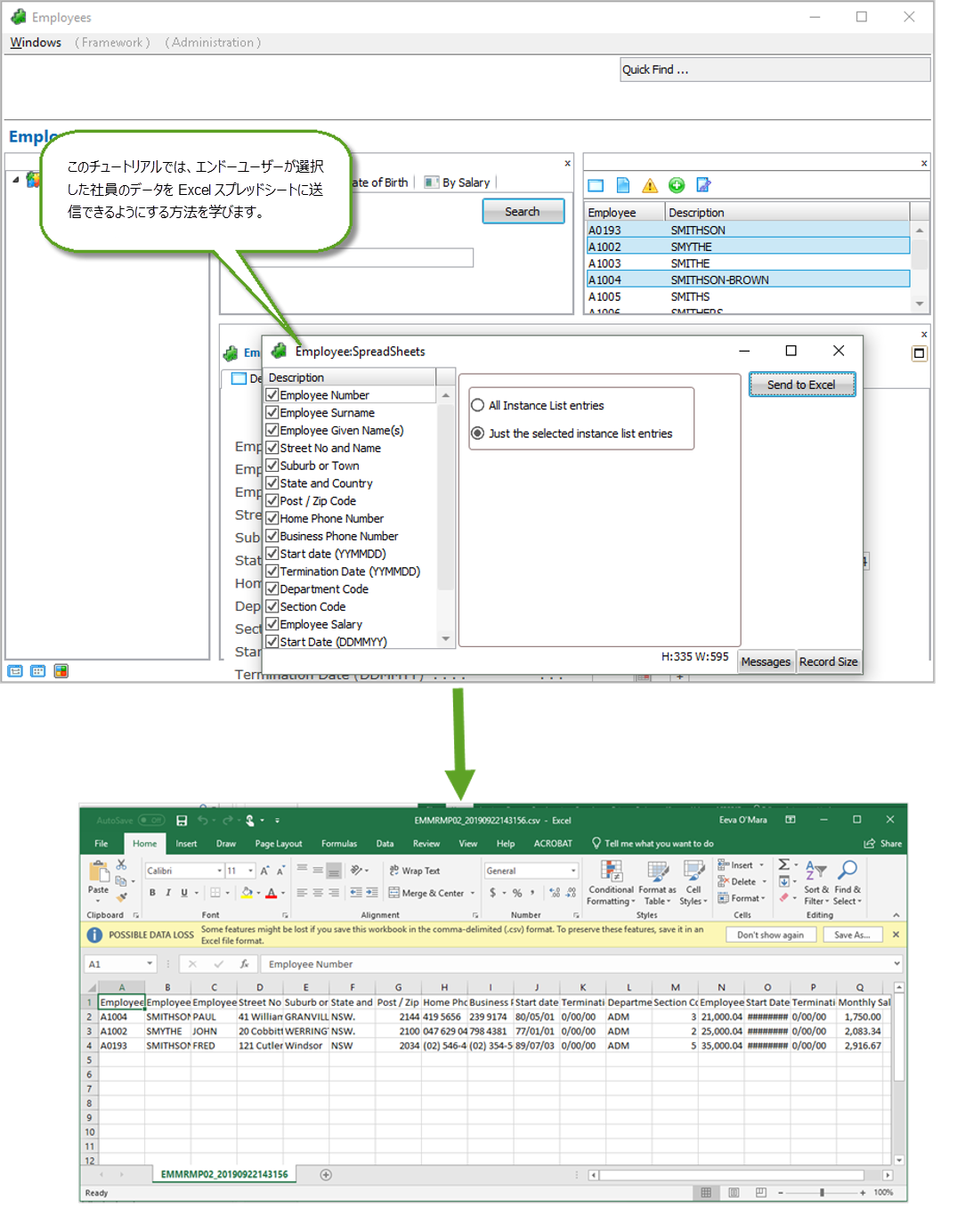Uncheck the Home Phone Number checkbox
Image resolution: width=957 pixels, height=1232 pixels.
click(272, 518)
